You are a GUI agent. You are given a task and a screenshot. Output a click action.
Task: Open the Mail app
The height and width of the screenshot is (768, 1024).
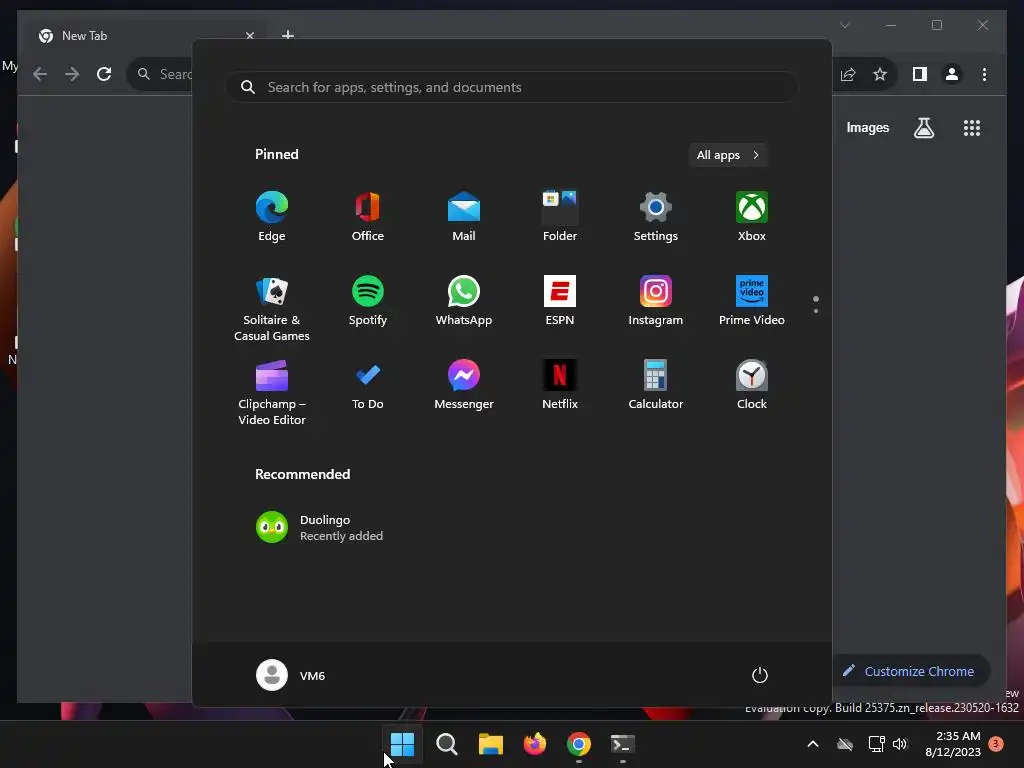pyautogui.click(x=464, y=217)
